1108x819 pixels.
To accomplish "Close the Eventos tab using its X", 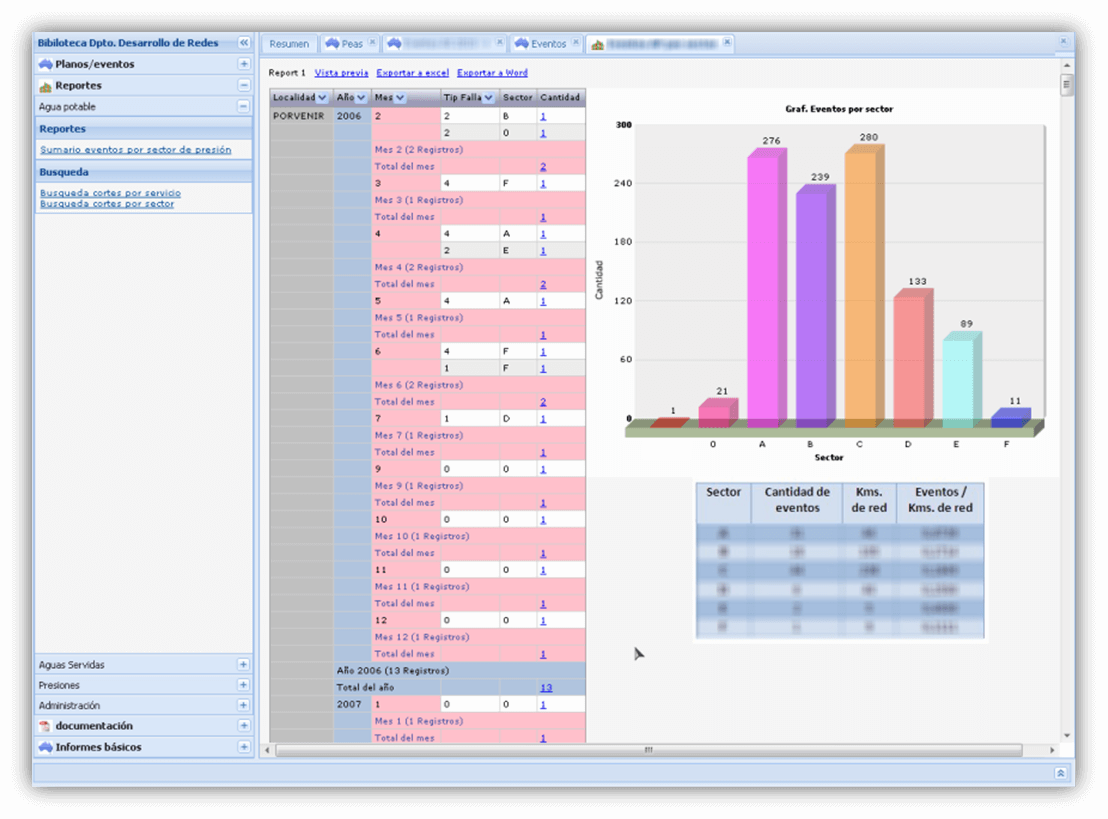I will tap(575, 43).
